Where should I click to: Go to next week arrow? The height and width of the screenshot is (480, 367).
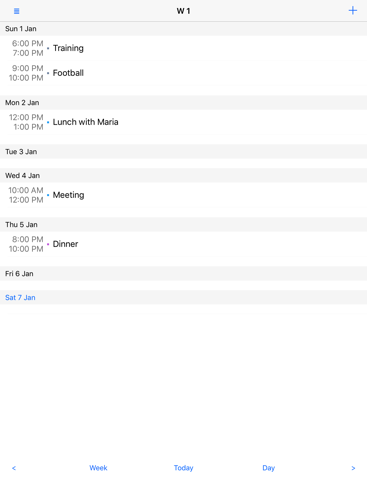click(353, 468)
